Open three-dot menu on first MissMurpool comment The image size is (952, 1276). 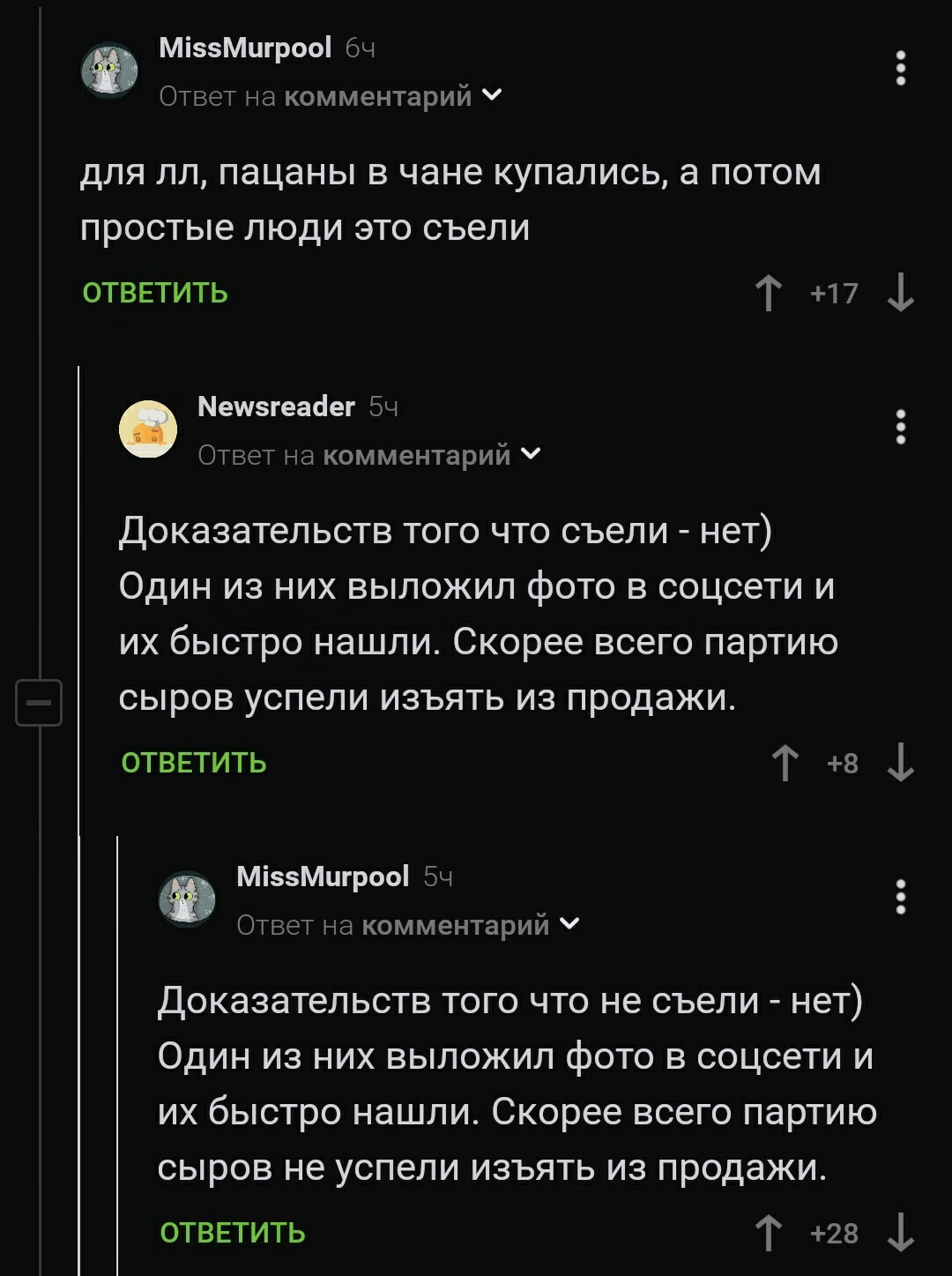(900, 68)
